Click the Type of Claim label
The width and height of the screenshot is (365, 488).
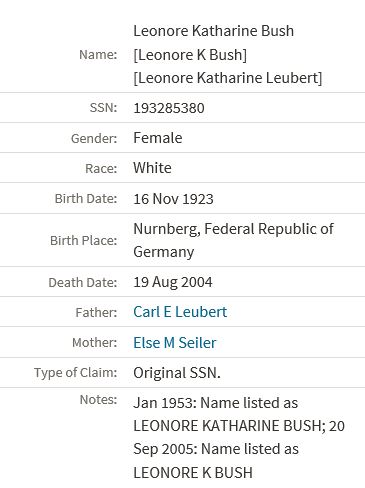click(76, 372)
